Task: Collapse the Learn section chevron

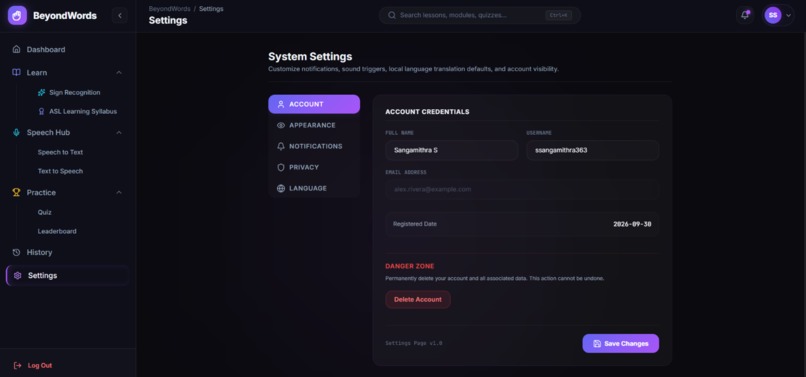Action: click(x=119, y=73)
